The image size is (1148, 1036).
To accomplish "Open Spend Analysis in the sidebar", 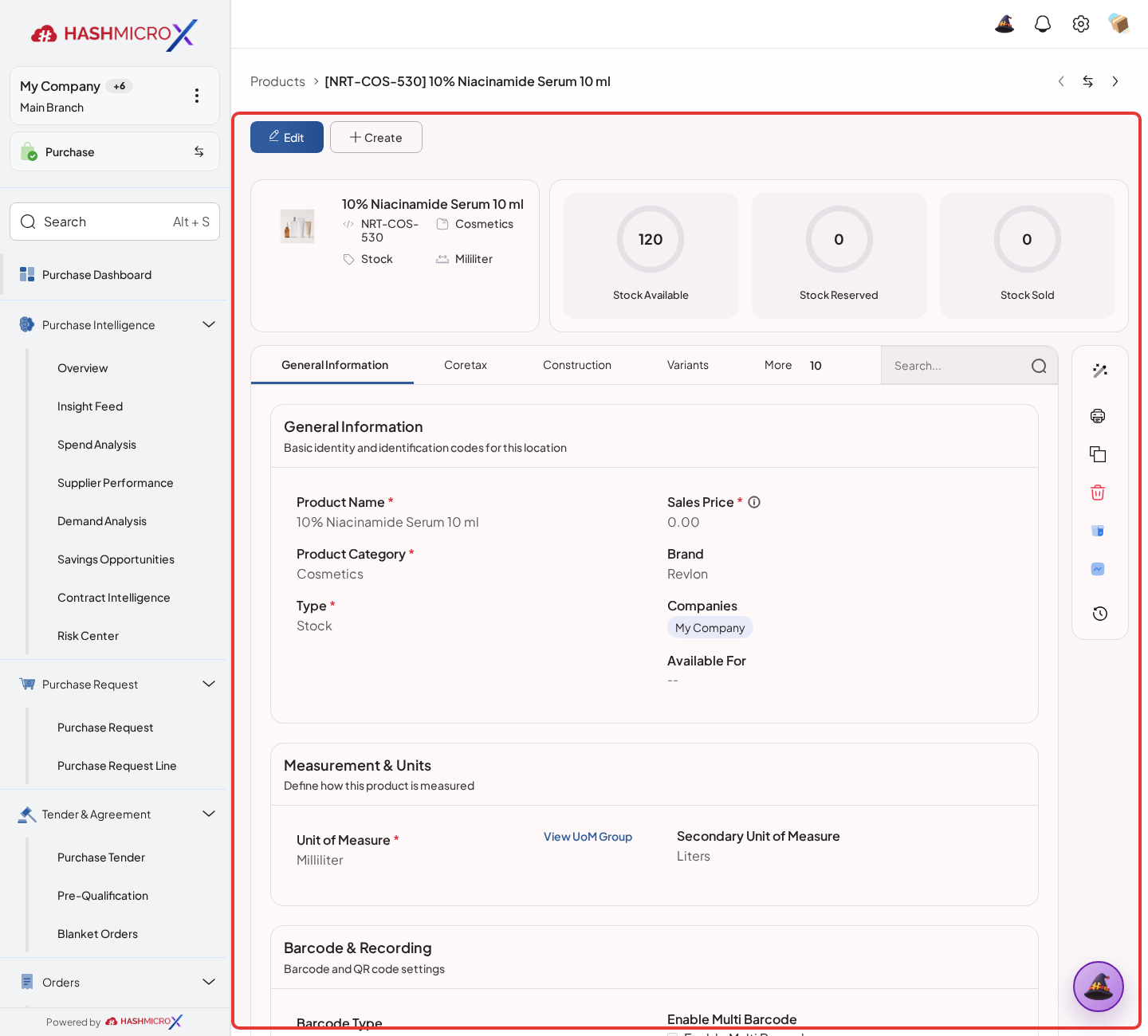I will [x=96, y=445].
